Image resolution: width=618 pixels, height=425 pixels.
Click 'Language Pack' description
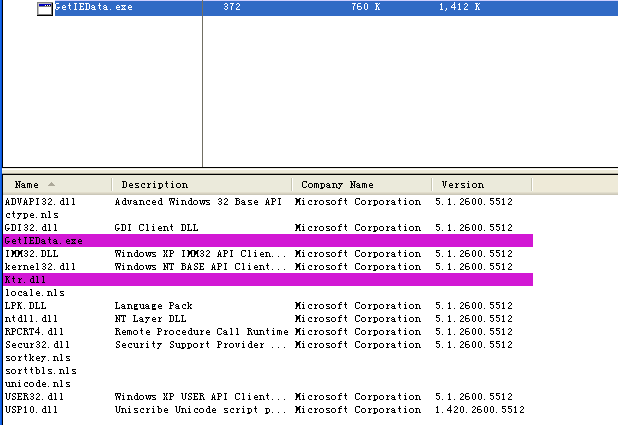pyautogui.click(x=153, y=306)
